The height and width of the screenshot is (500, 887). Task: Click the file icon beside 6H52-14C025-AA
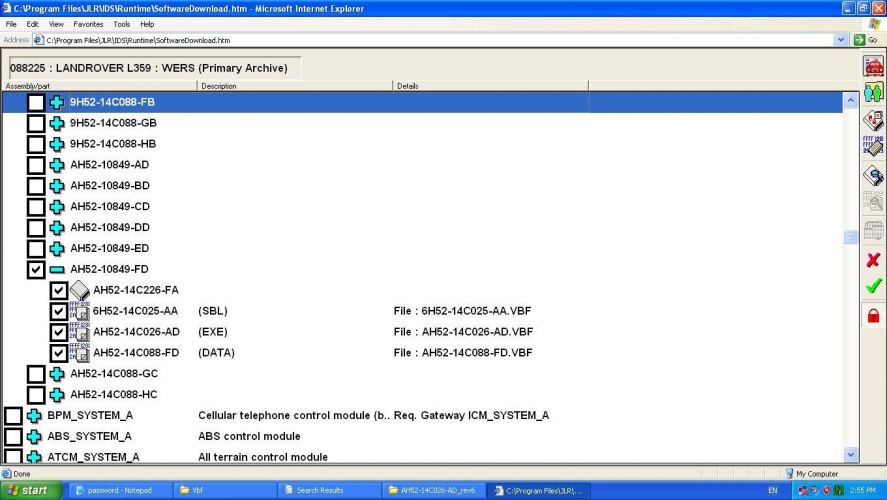[80, 311]
